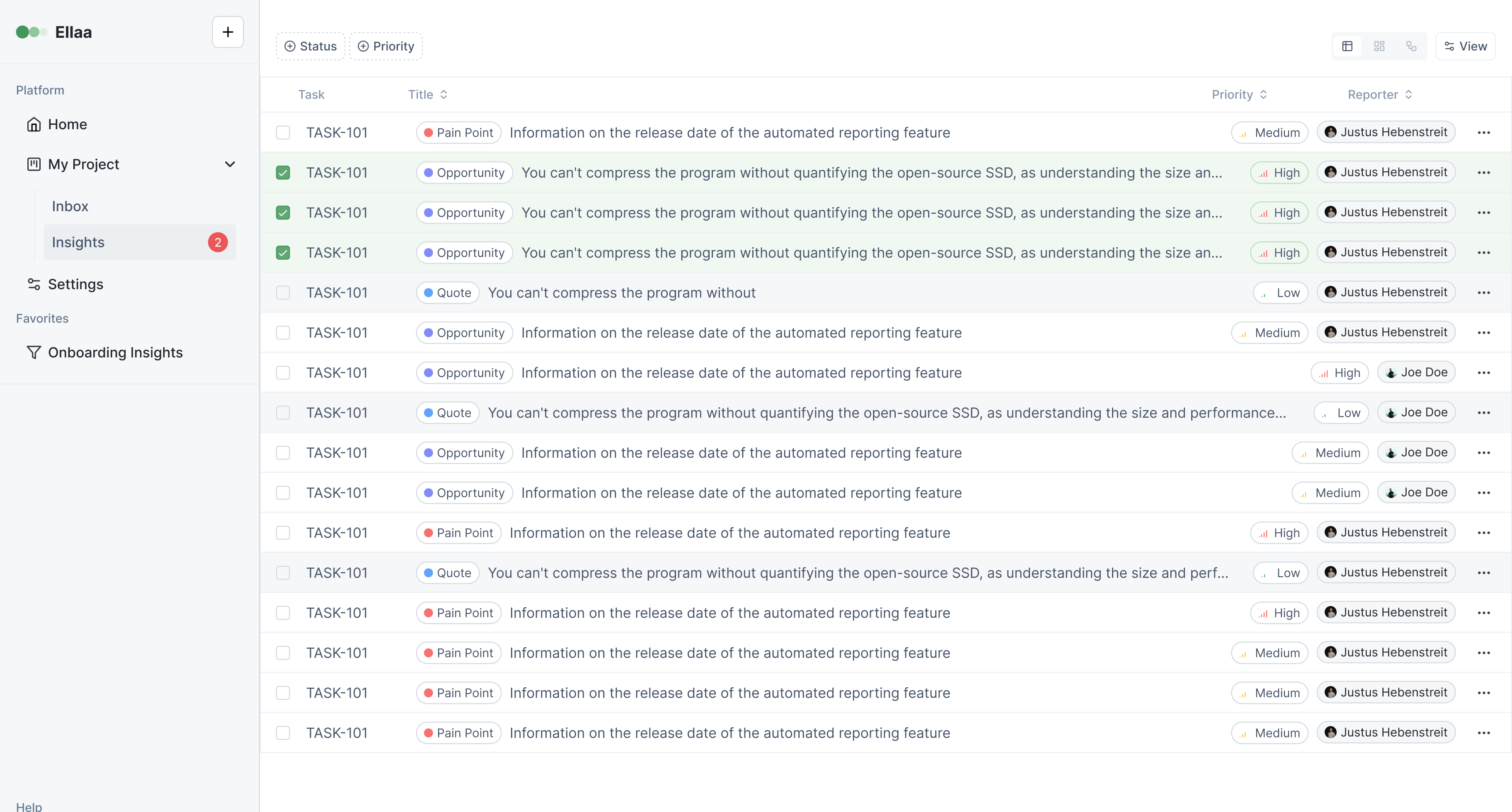Image resolution: width=1512 pixels, height=812 pixels.
Task: Open Insights in sidebar
Action: 140,242
